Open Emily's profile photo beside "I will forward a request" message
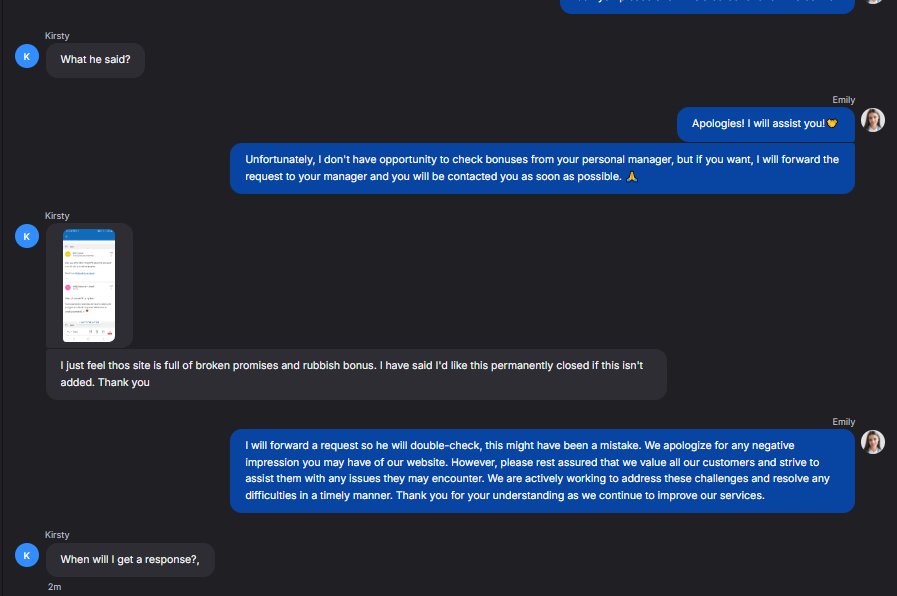897x596 pixels. [x=873, y=442]
